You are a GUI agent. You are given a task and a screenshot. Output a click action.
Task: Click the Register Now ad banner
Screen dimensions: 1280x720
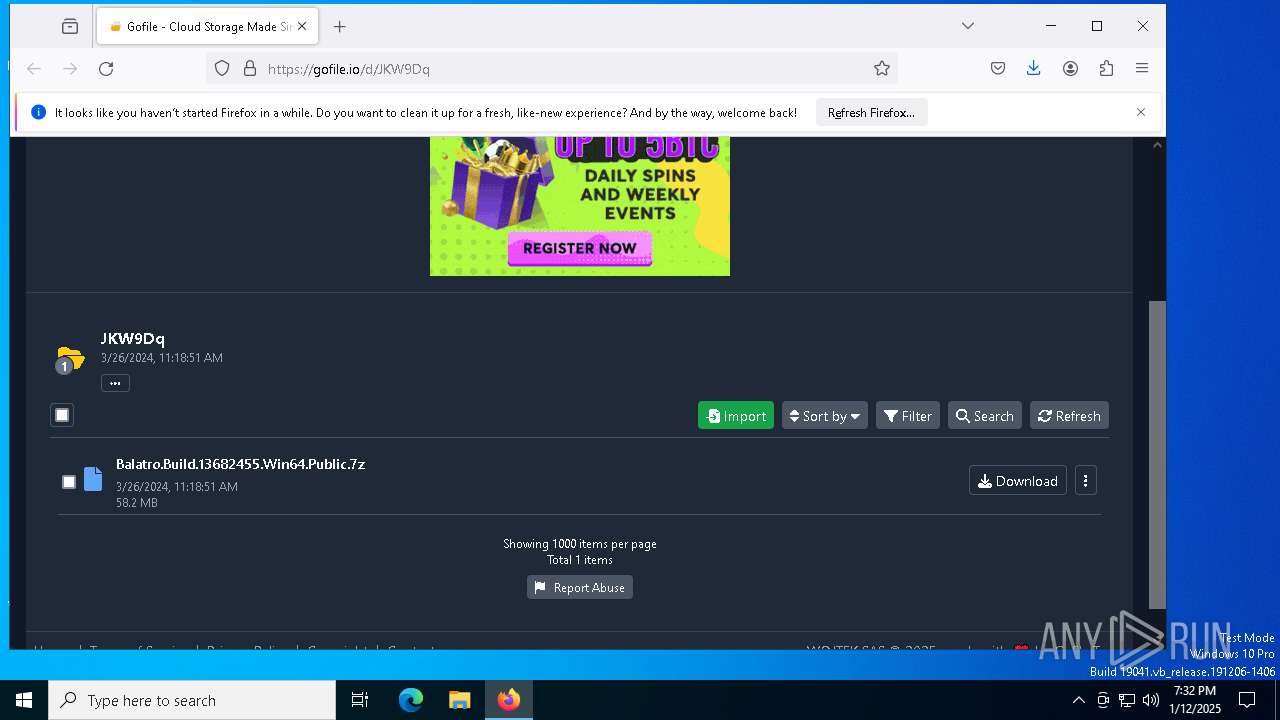pos(580,248)
